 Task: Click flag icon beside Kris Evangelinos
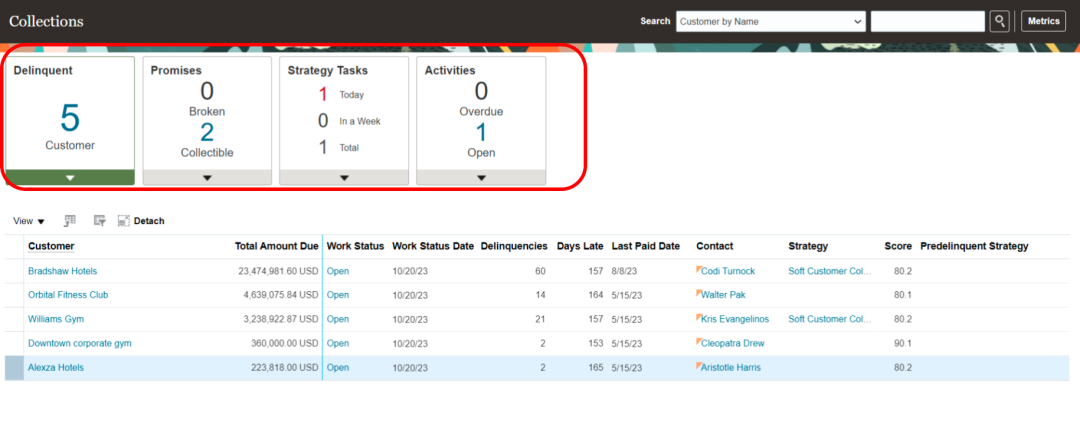[x=699, y=316]
